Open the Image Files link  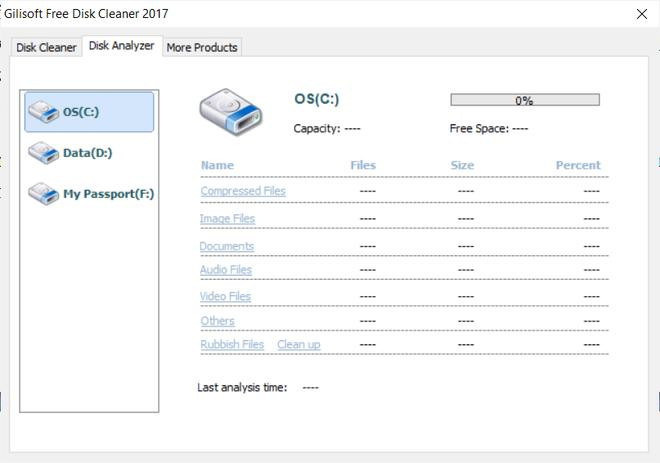tap(227, 218)
